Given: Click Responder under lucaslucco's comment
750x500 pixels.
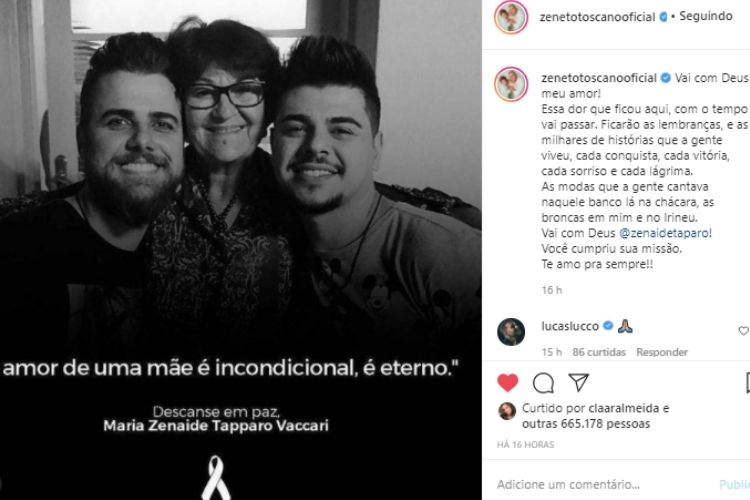Looking at the screenshot, I should [662, 352].
